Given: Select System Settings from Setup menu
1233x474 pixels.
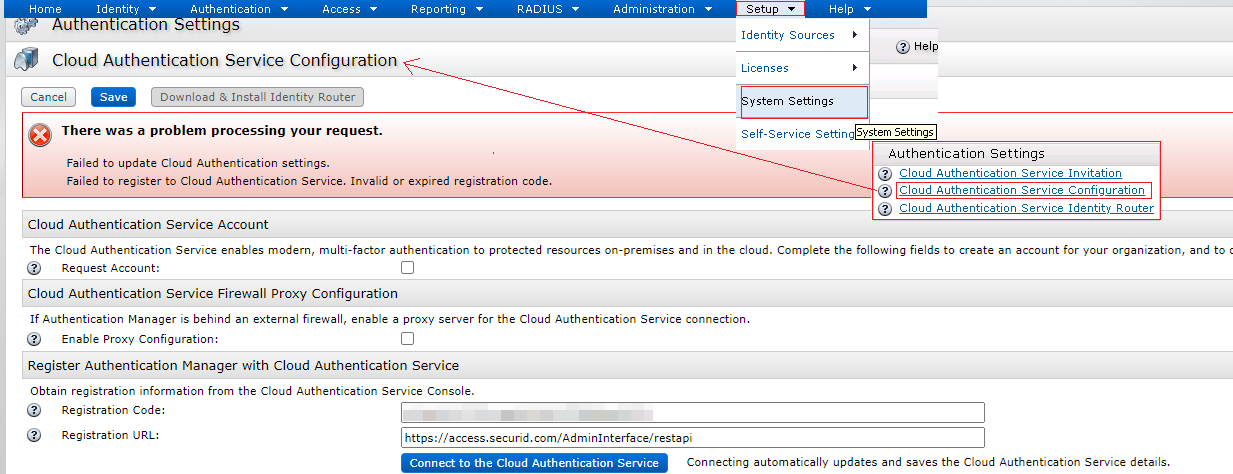Looking at the screenshot, I should [803, 102].
